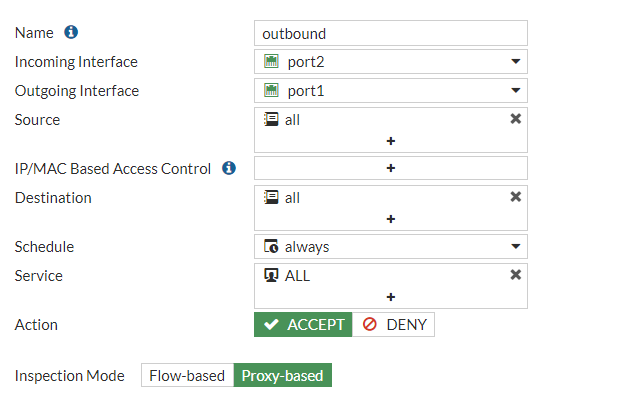Switch Inspection Mode to Flow-based
Image resolution: width=622 pixels, height=412 pixels.
click(187, 376)
